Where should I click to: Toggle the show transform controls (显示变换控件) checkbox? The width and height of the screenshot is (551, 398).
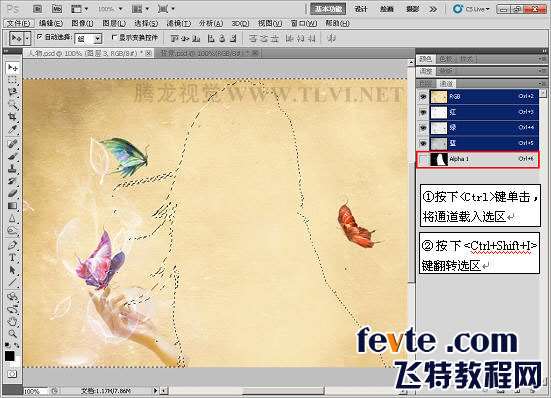[x=114, y=37]
